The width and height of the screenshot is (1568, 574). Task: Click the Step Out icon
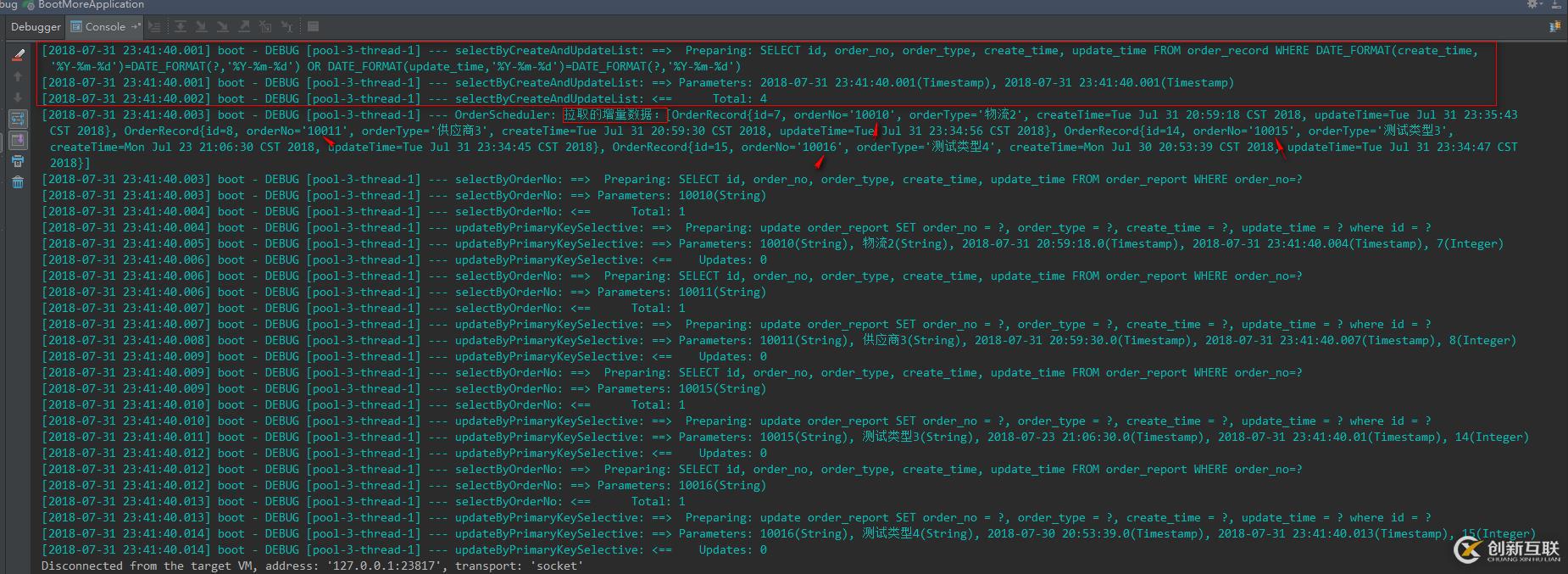point(244,27)
